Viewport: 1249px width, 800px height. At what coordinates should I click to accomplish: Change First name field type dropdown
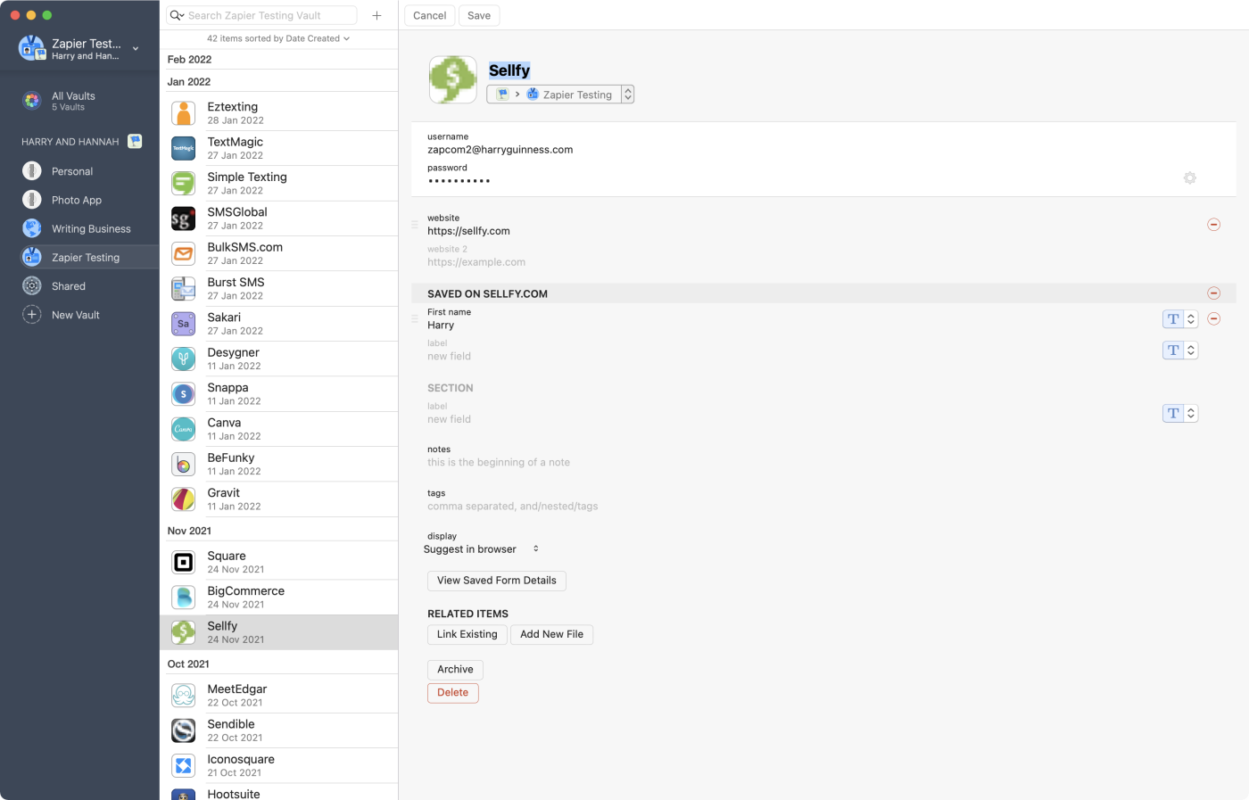point(1180,319)
